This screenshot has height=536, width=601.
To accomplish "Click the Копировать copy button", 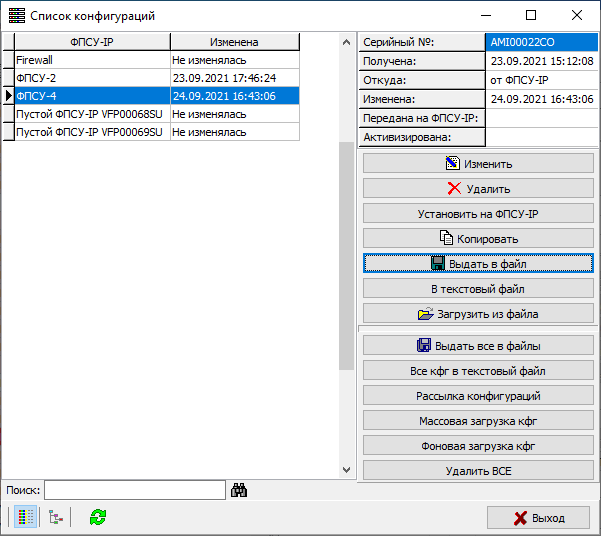I will point(478,238).
